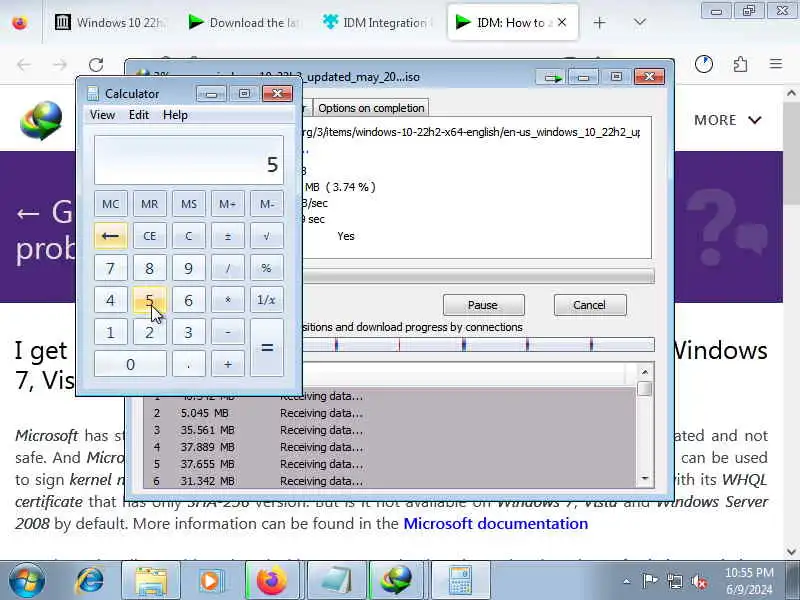Open Internet Explorer from the taskbar
Viewport: 800px width, 600px height.
coord(90,580)
